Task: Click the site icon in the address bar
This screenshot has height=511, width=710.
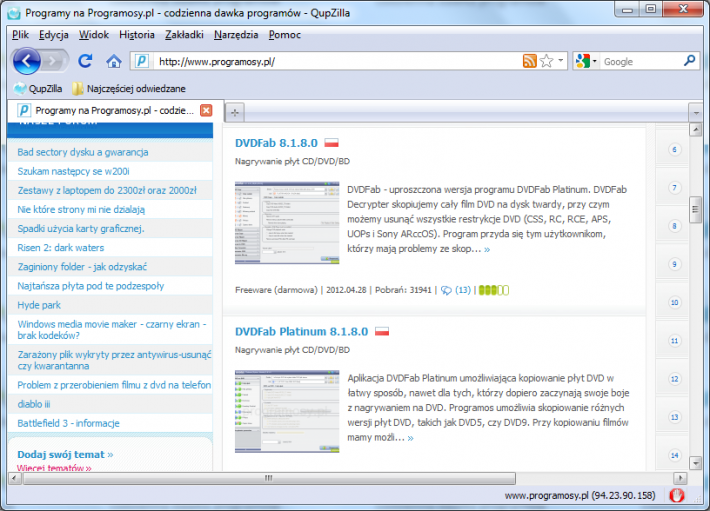Action: point(142,61)
